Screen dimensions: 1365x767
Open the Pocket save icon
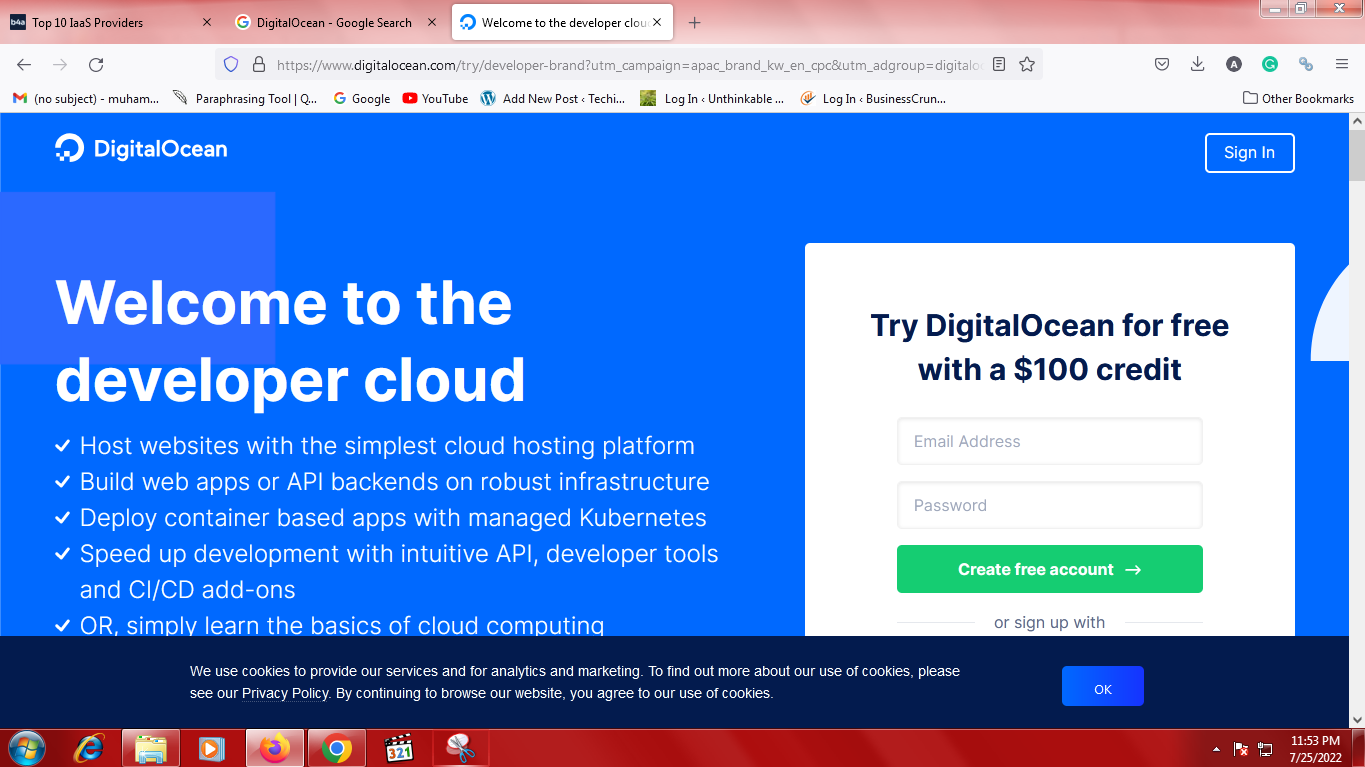1162,64
